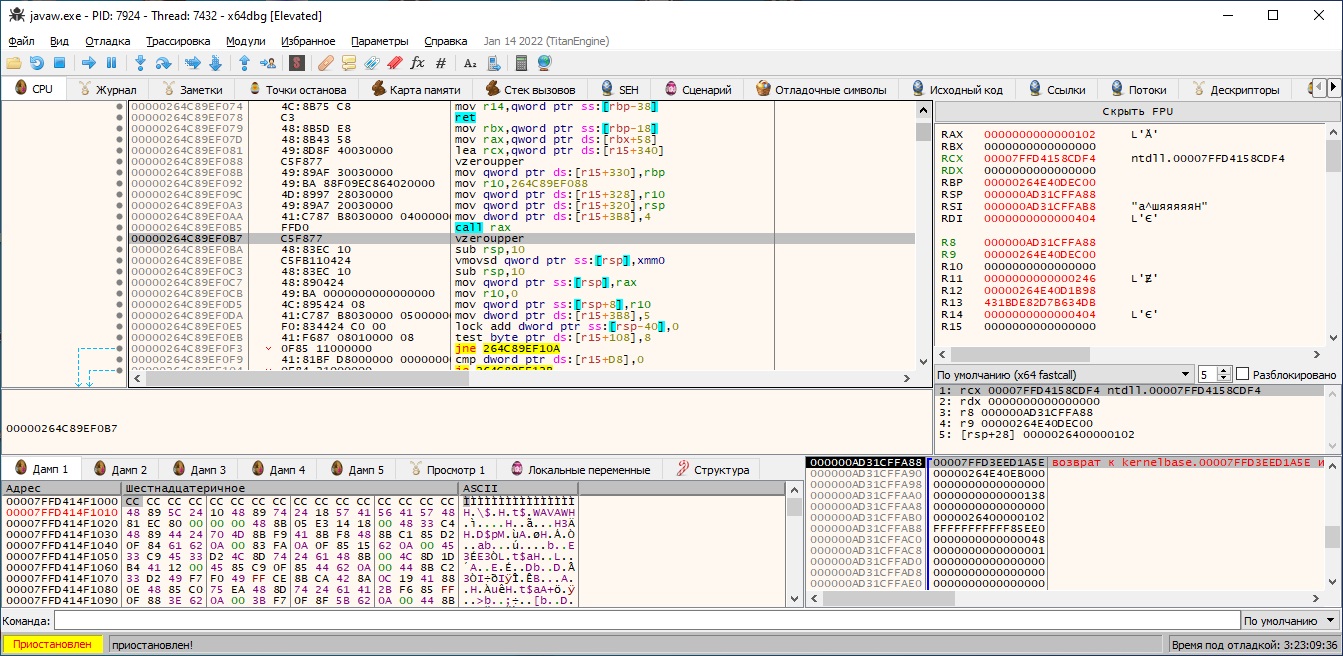Click the tab bar scroll-right arrow

point(1333,88)
